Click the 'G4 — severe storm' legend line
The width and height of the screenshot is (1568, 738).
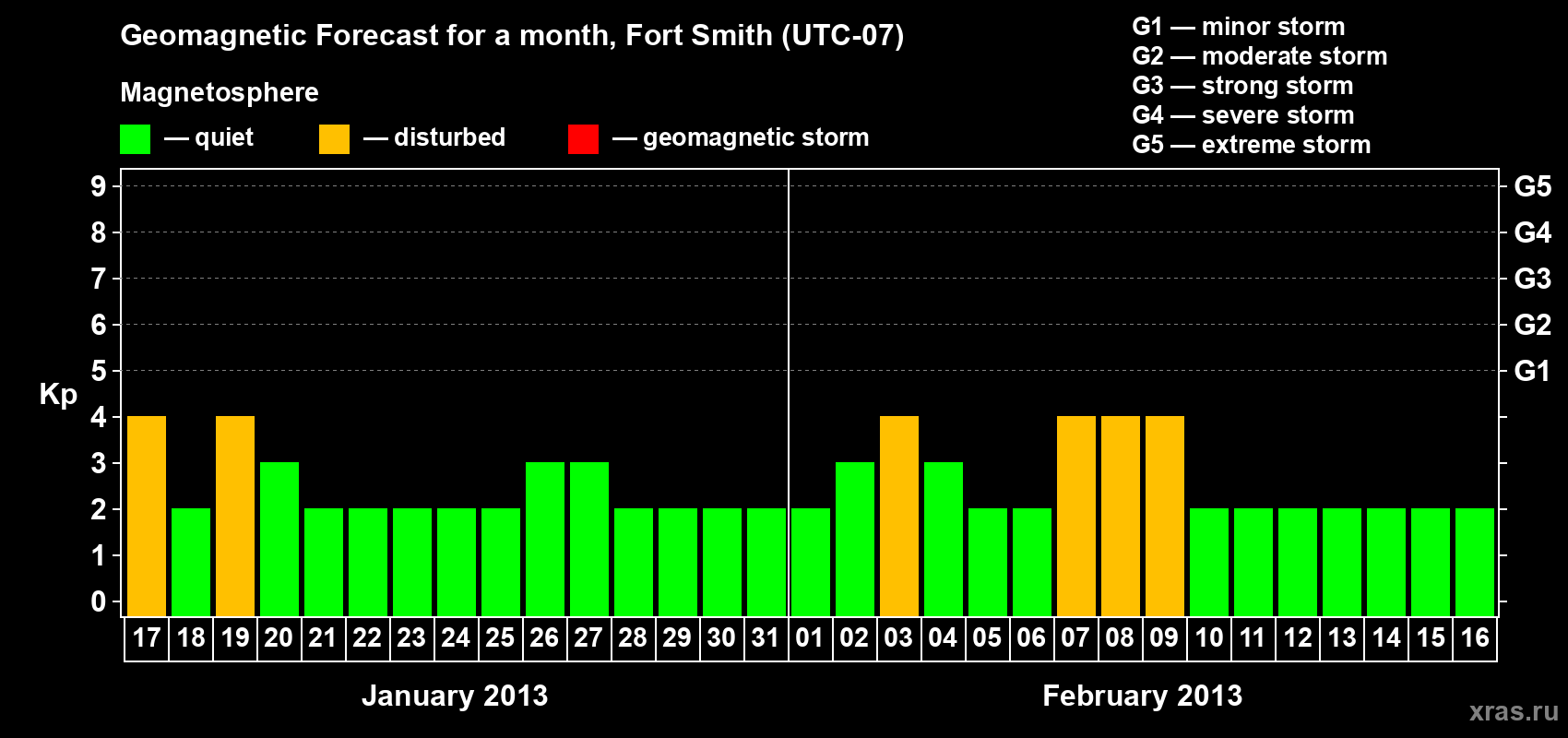click(1242, 115)
